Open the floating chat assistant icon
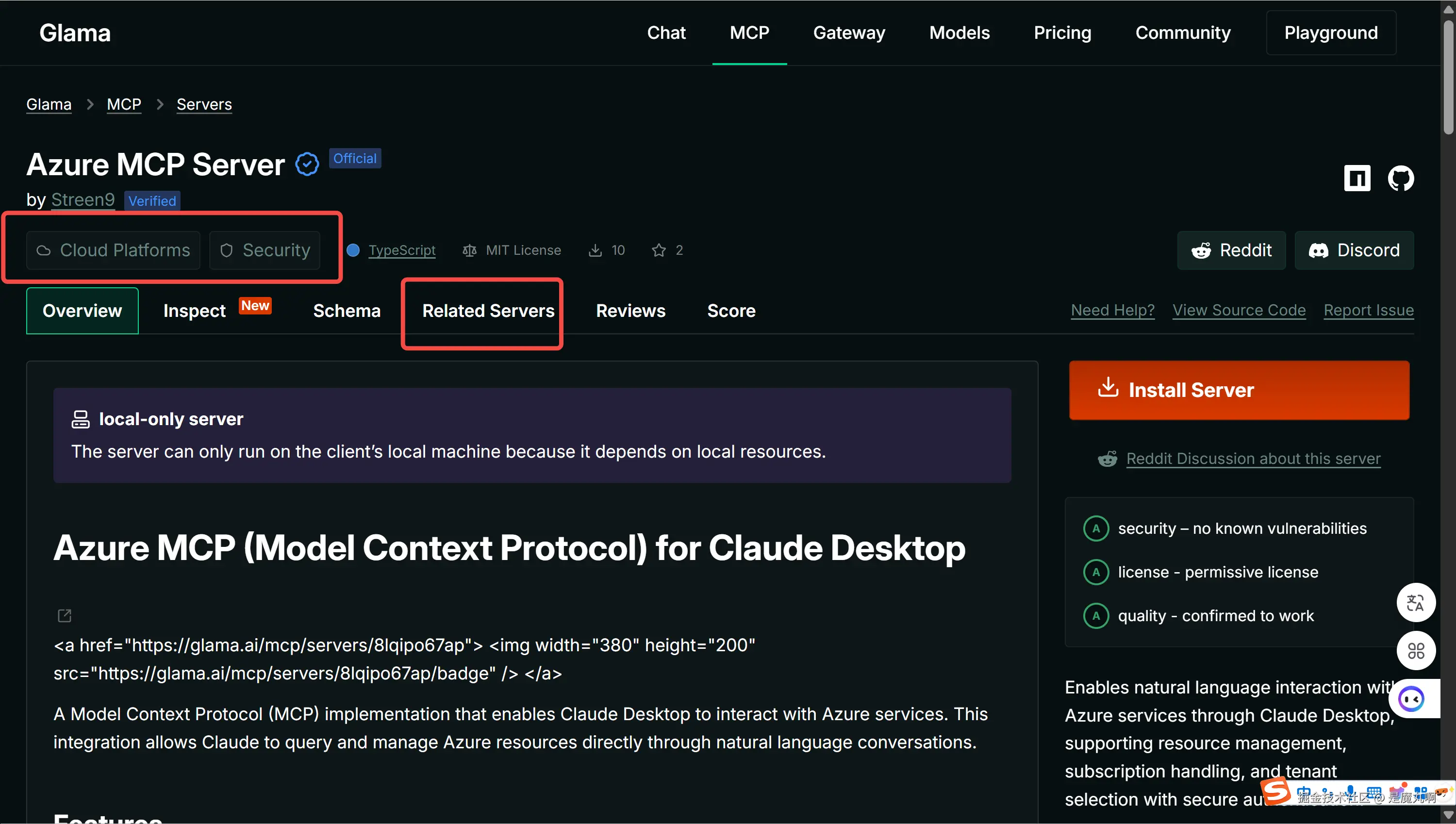 (1411, 699)
